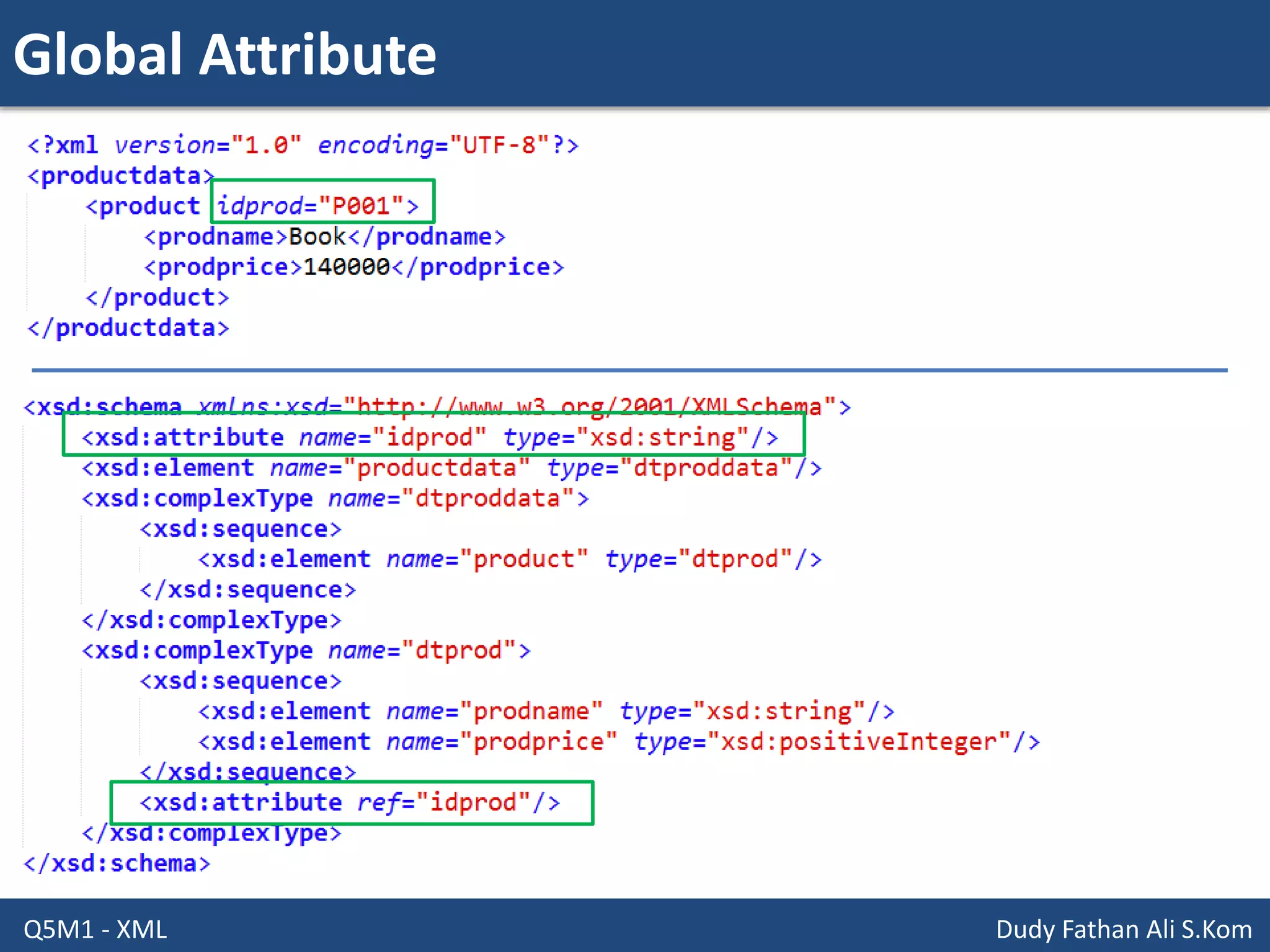
Task: Click the second <xsd:sequence> opening tag
Action: pyautogui.click(x=241, y=681)
